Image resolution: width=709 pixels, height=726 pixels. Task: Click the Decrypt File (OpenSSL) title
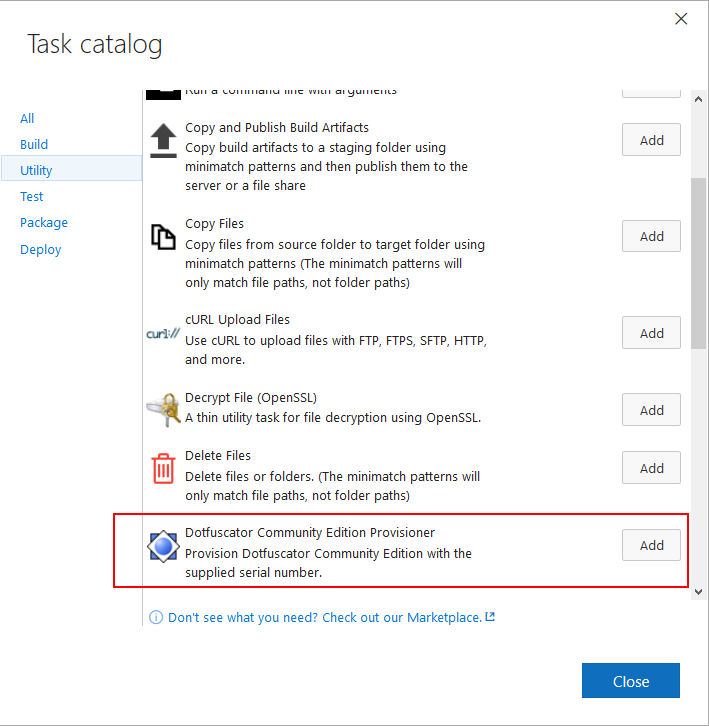251,398
